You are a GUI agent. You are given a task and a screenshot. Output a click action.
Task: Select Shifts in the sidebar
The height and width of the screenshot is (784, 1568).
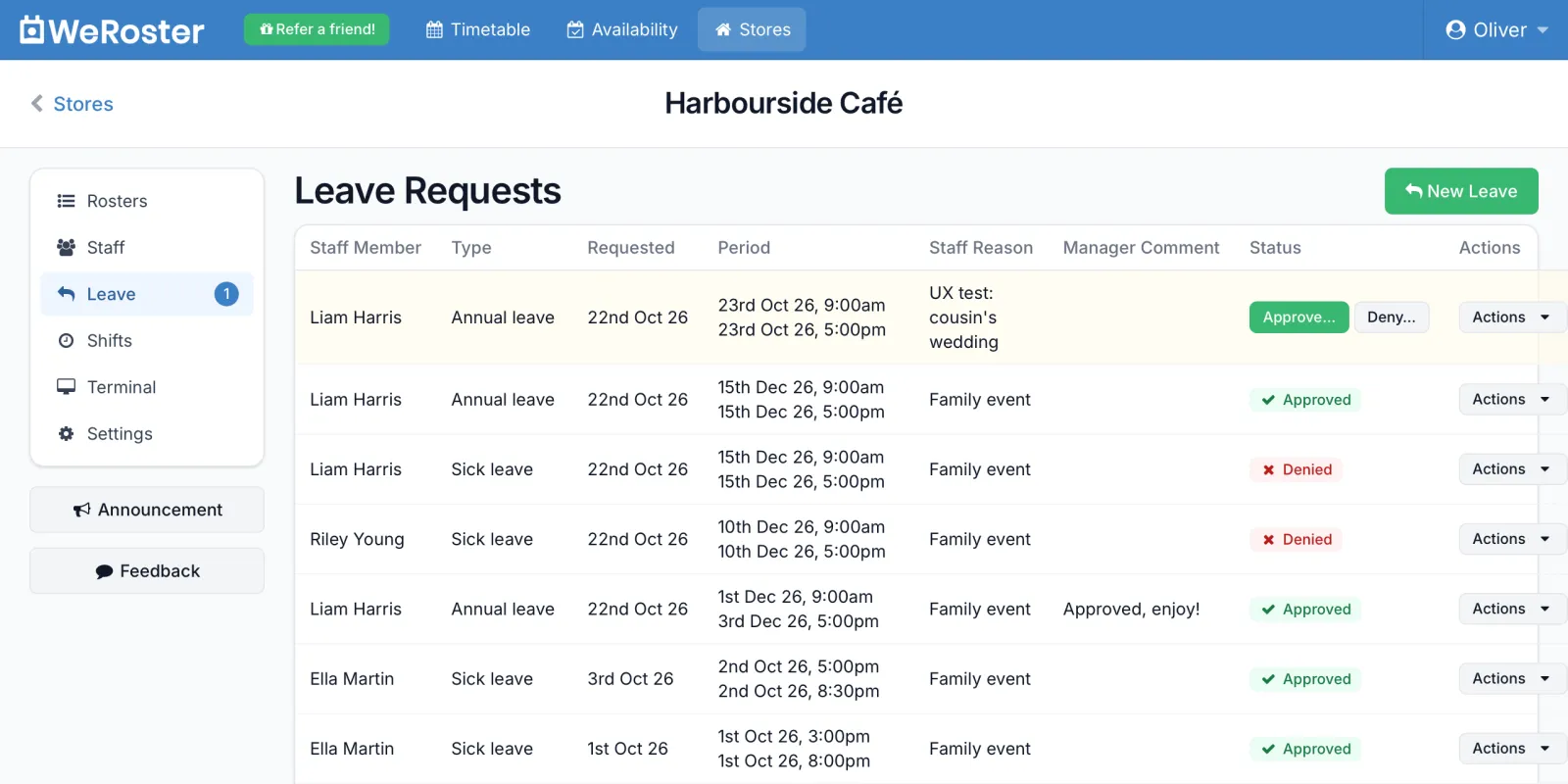tap(147, 340)
